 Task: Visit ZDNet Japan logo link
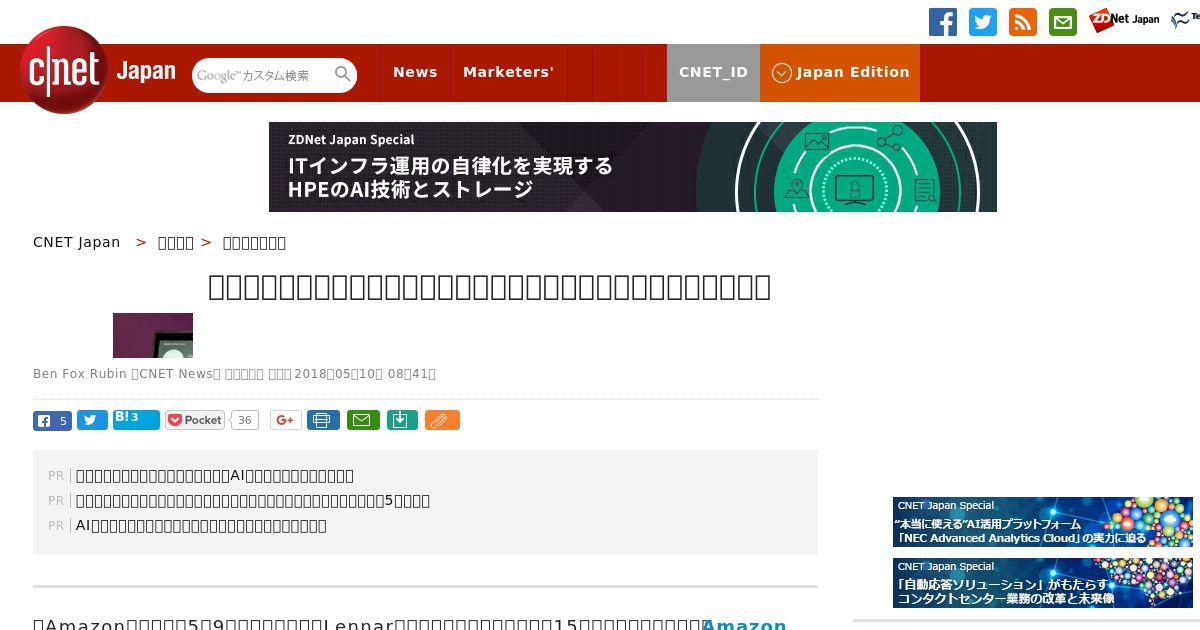1124,20
